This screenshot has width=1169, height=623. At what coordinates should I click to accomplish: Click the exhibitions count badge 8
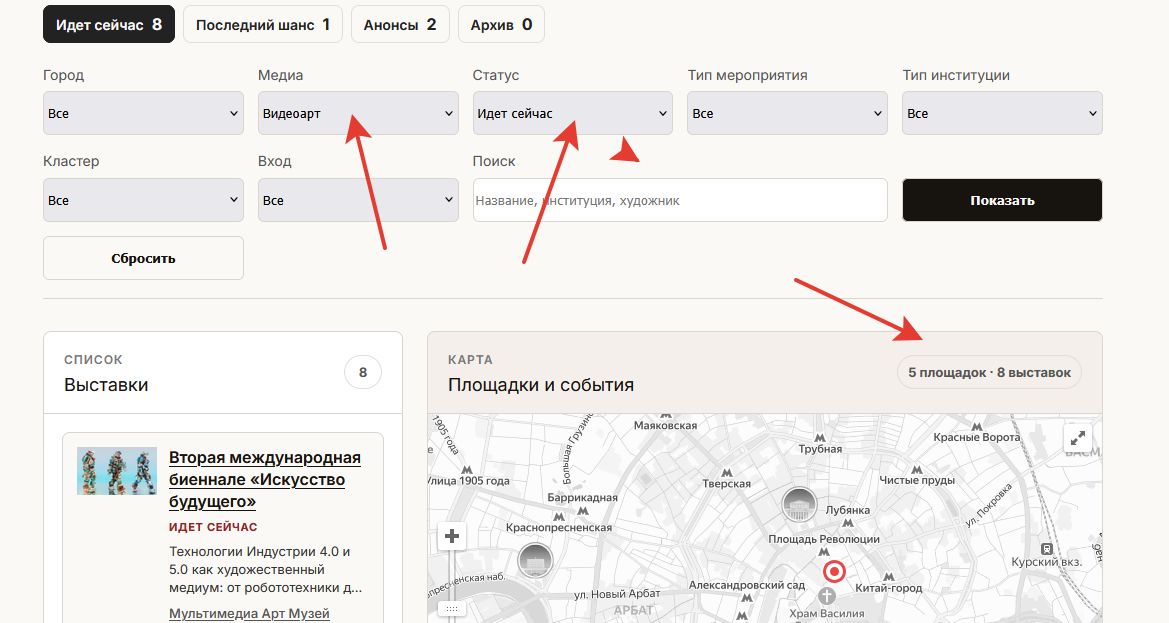click(x=363, y=373)
